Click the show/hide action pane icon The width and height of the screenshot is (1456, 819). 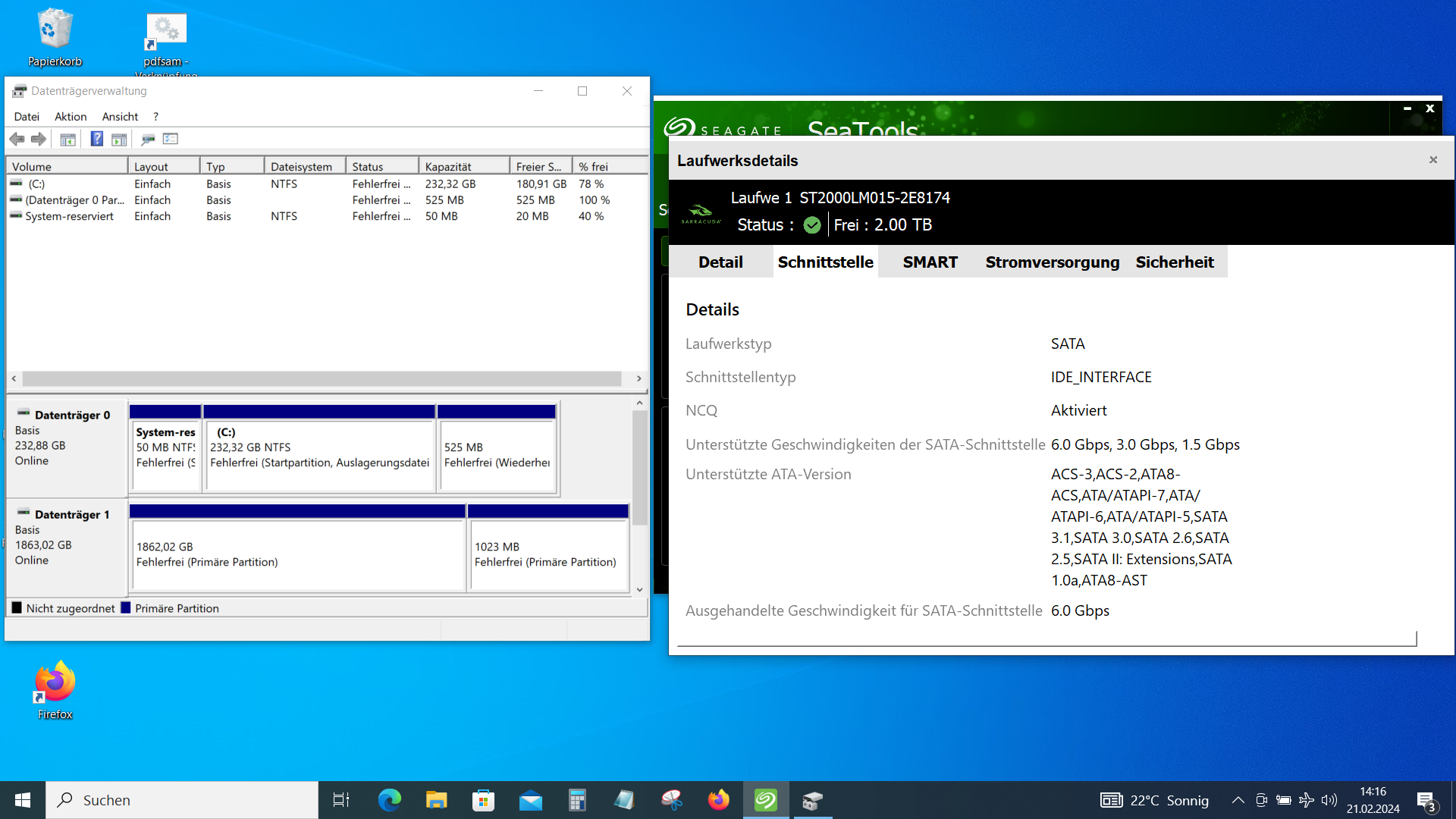tap(119, 139)
